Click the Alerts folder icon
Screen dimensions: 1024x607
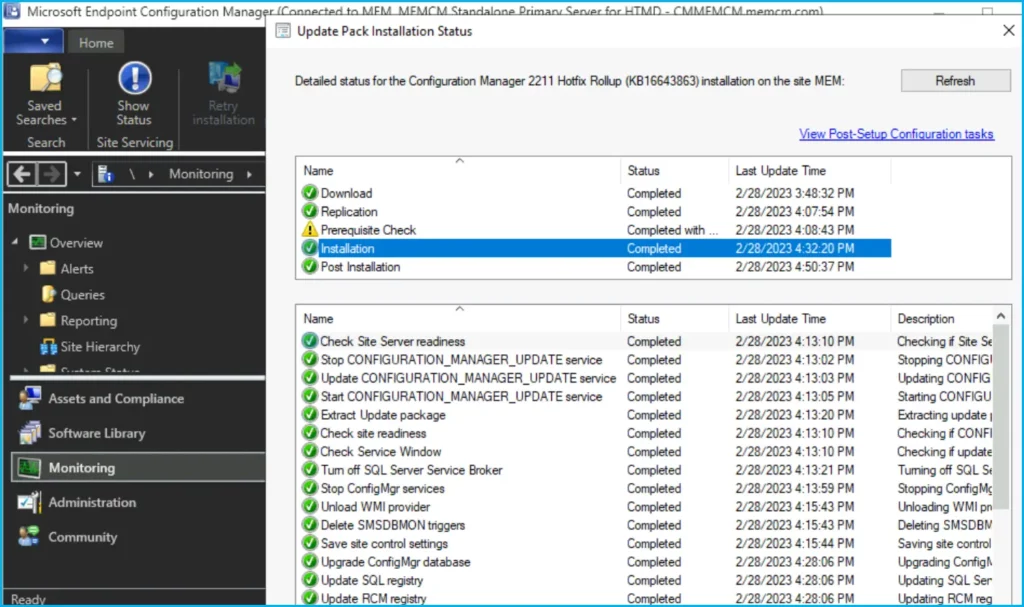pos(48,268)
